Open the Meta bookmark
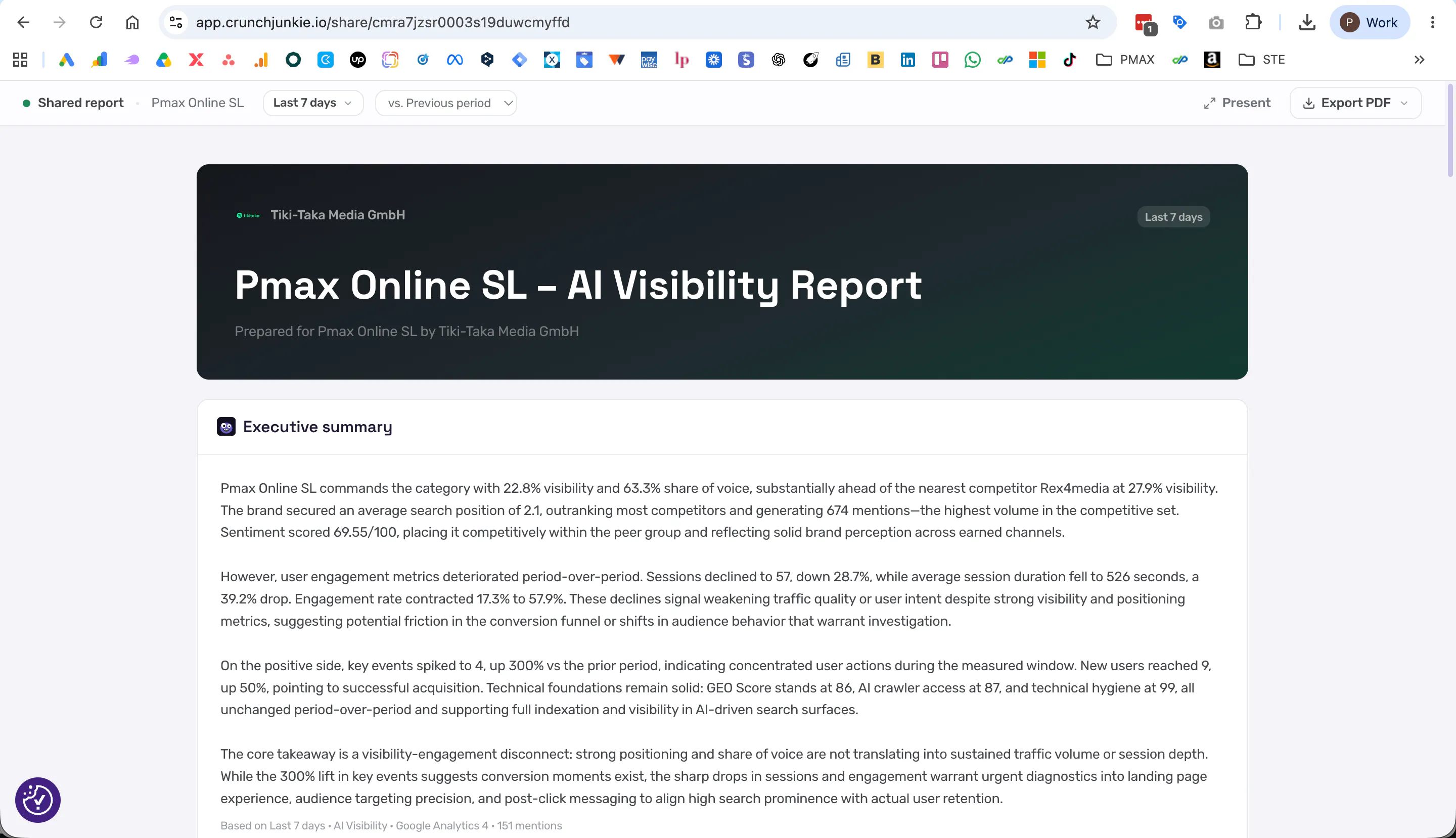Screen dimensions: 1456x838 pos(455,59)
